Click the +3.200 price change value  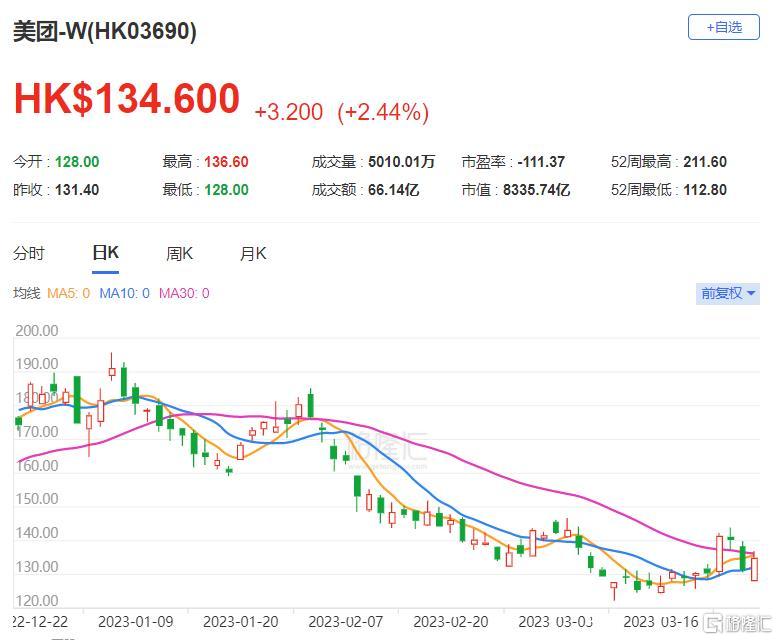289,112
